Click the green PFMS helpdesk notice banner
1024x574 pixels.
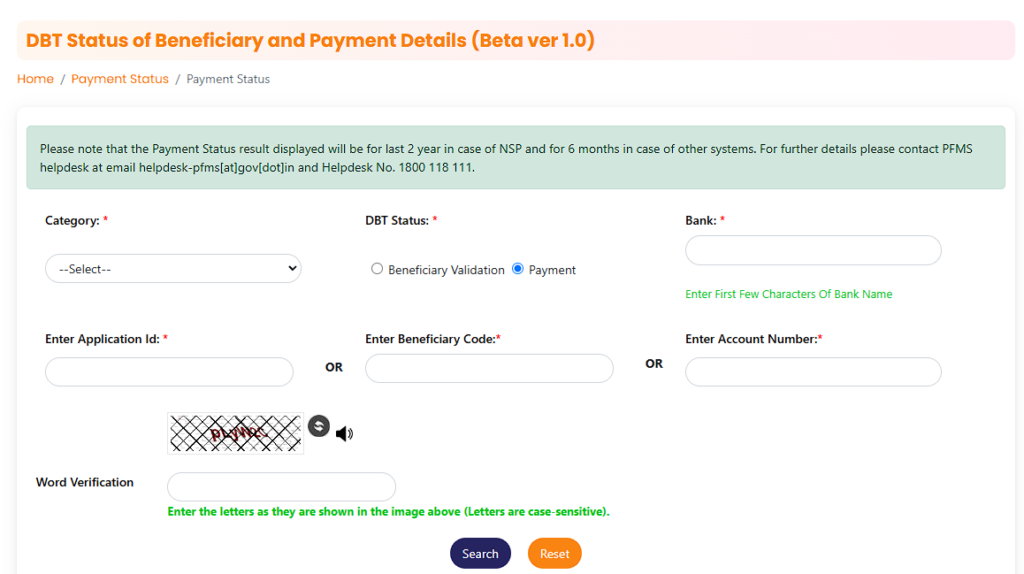[516, 157]
